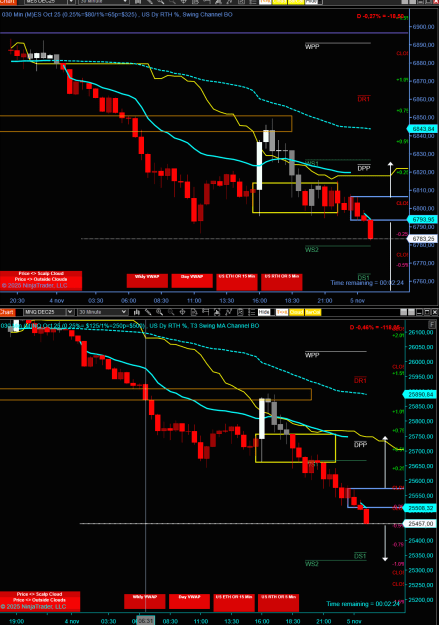Click MNQ 'Time remaining = 00:02:24' text
Viewport: 439px width, 625px height.
363,603
